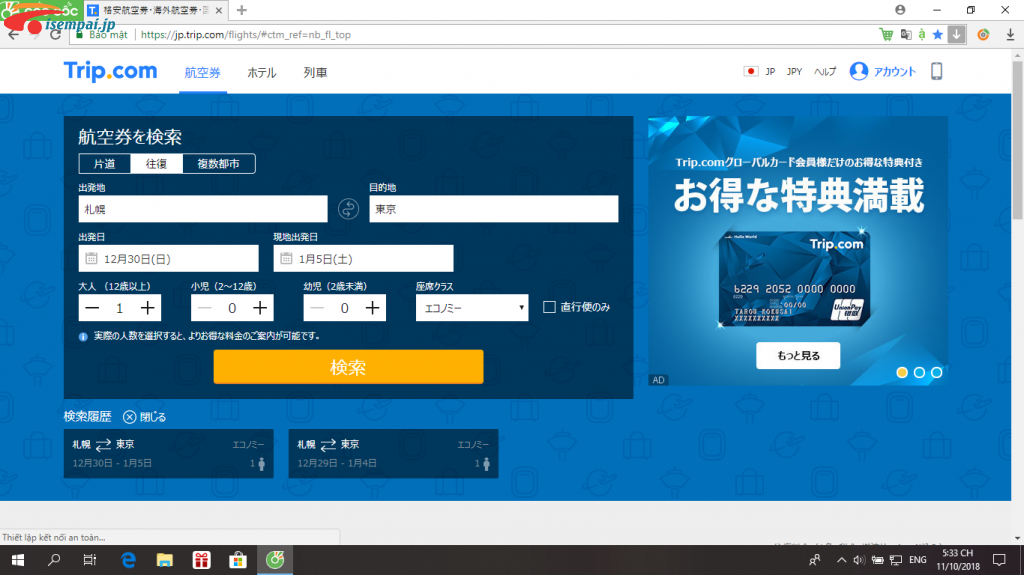The width and height of the screenshot is (1024, 575).
Task: Select one-way trip option 片道
Action: [104, 164]
